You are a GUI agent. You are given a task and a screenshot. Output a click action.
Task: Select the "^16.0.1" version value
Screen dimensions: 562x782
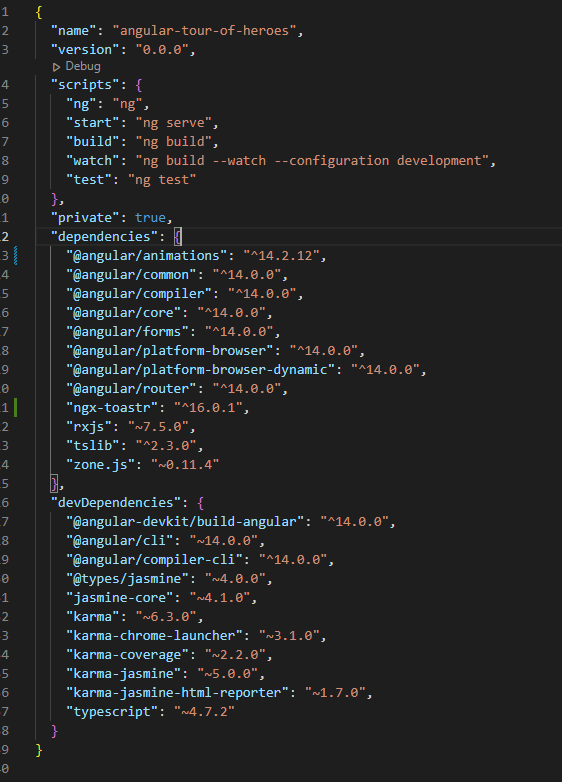click(x=208, y=407)
